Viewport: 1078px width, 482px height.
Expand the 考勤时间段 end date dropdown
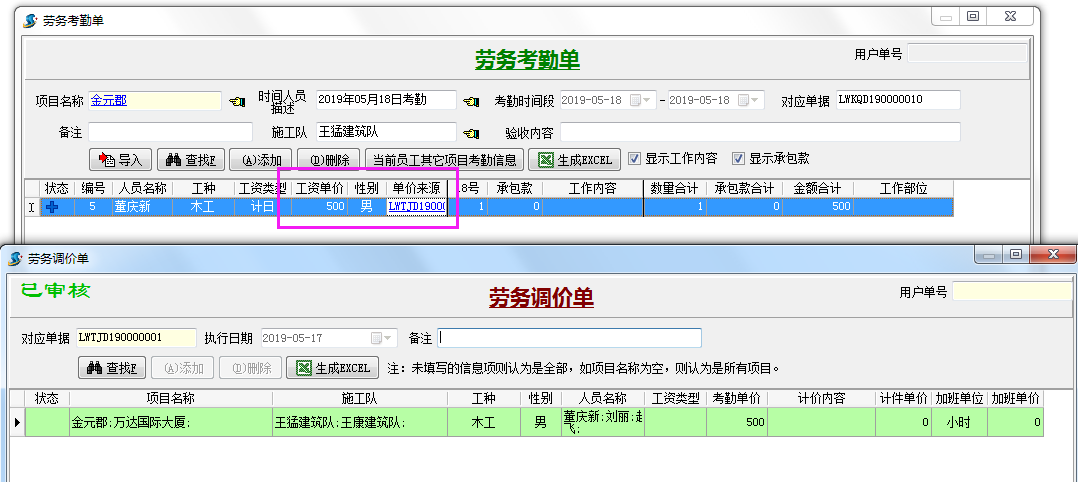(755, 101)
